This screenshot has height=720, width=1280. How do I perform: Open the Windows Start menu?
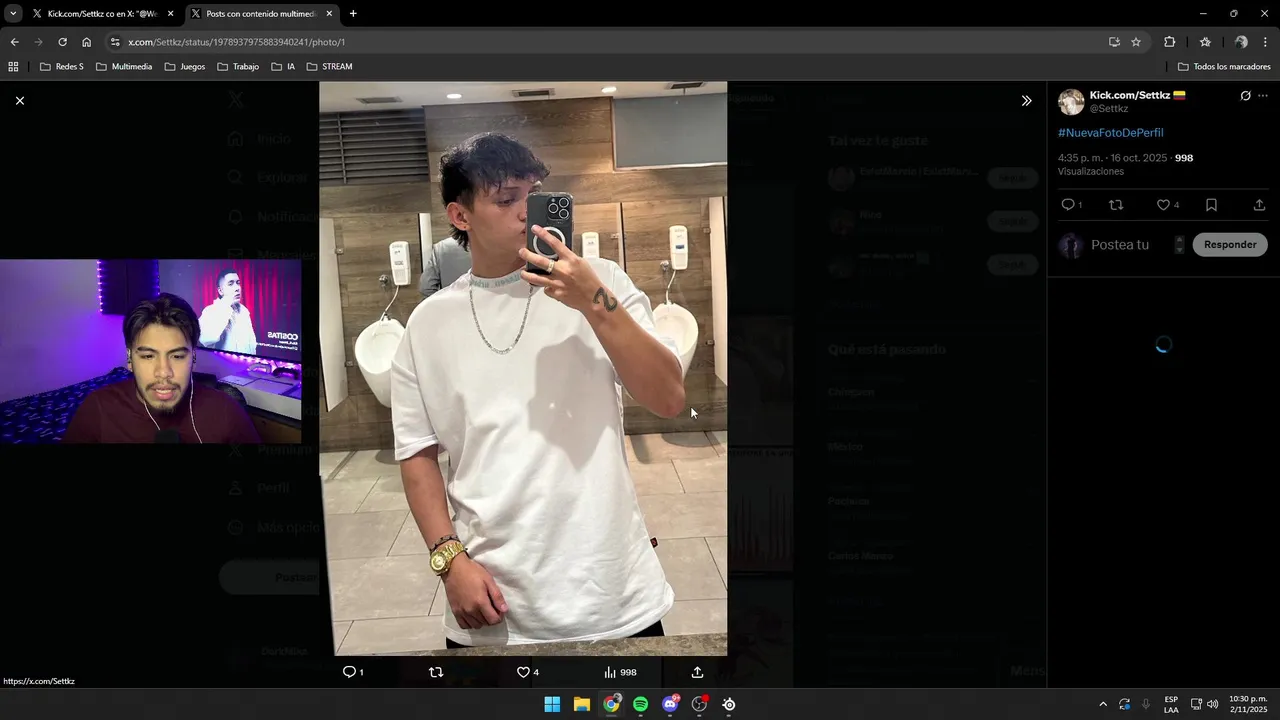552,704
